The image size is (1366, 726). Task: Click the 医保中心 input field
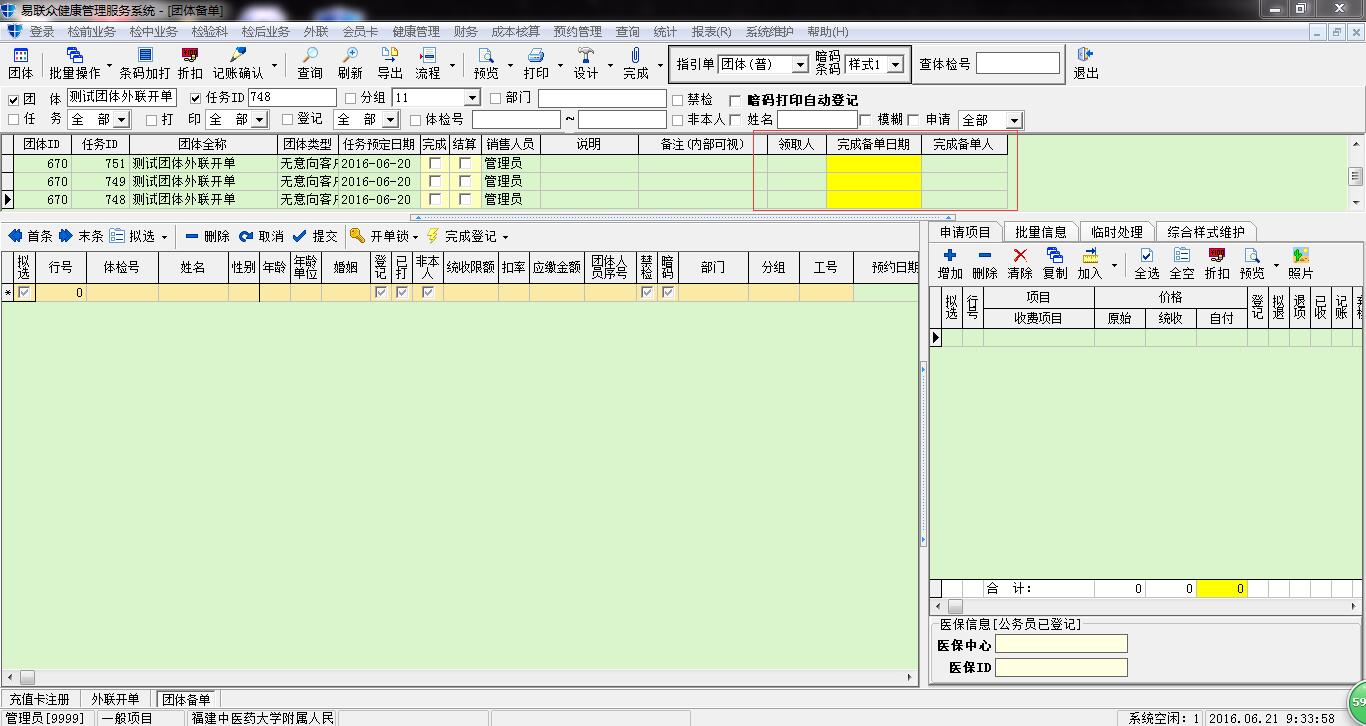coord(1061,645)
